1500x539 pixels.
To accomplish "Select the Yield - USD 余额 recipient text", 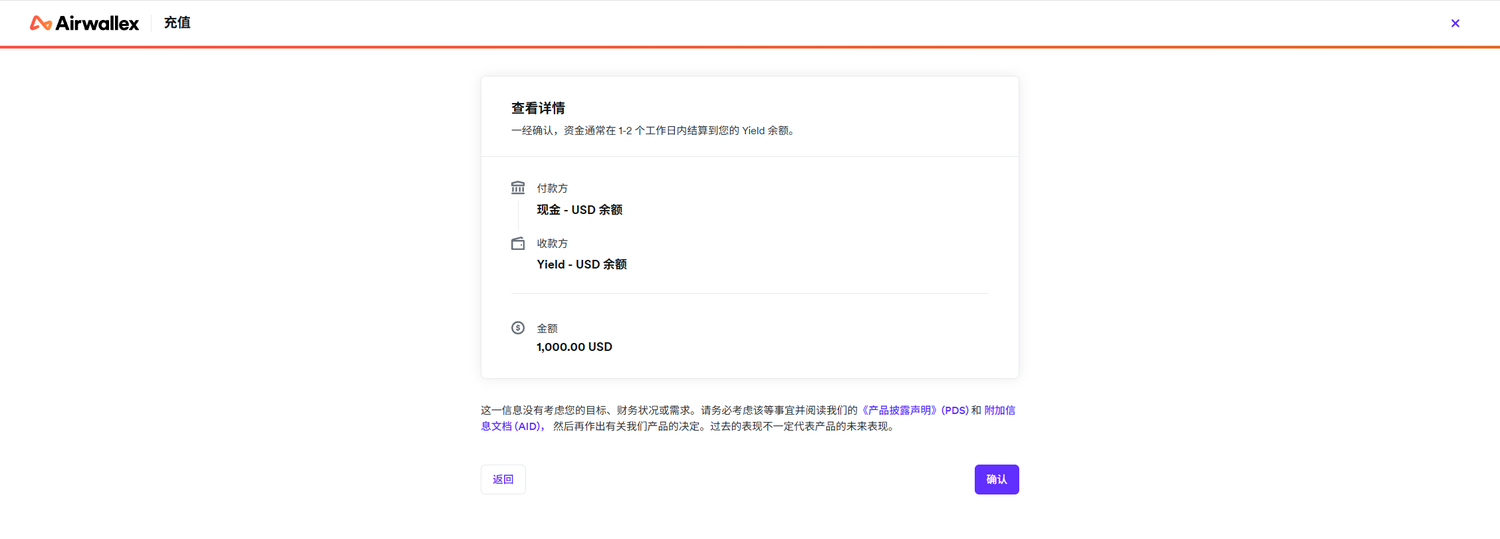I will 581,265.
